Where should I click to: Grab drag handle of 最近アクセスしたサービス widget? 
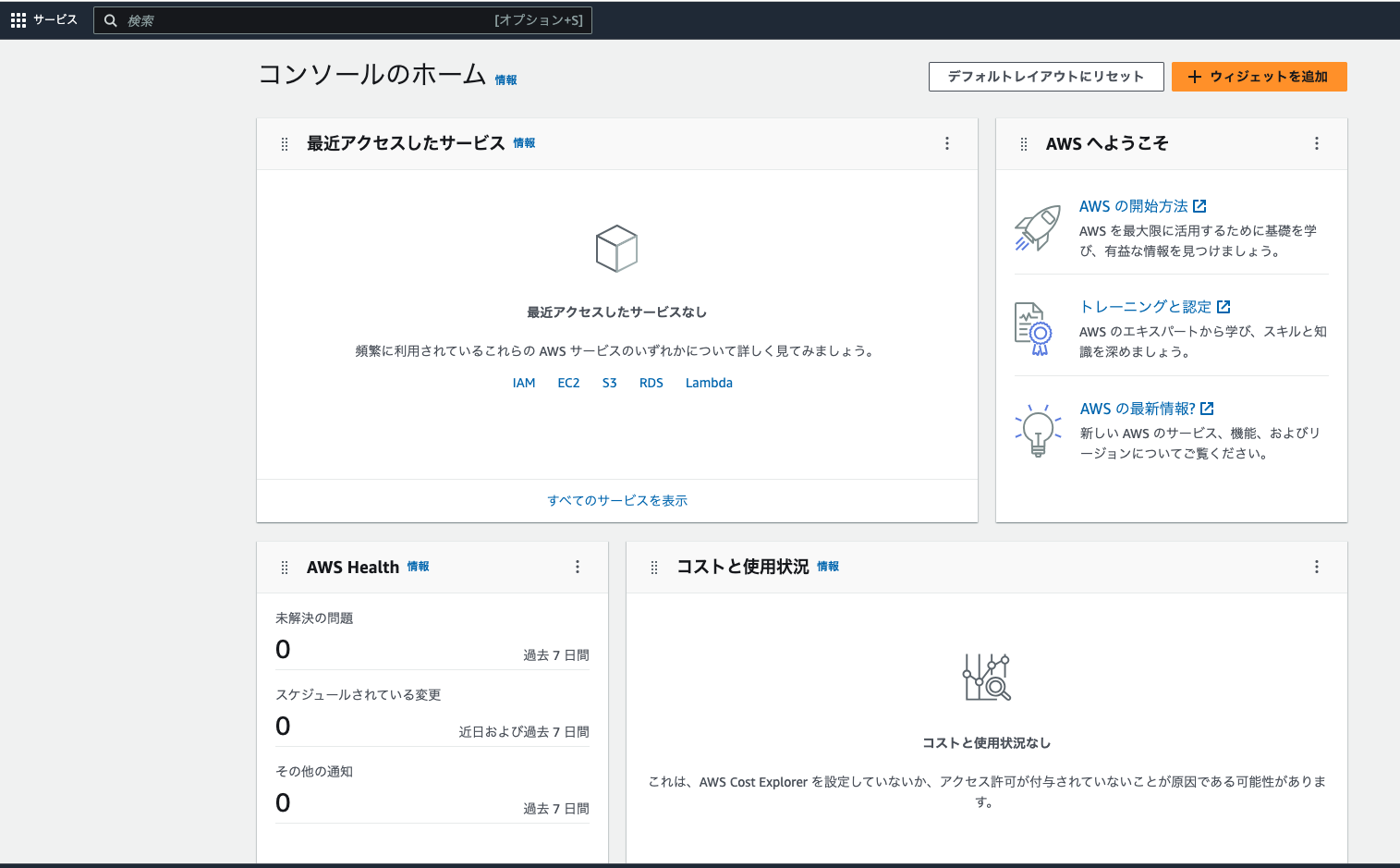[285, 144]
